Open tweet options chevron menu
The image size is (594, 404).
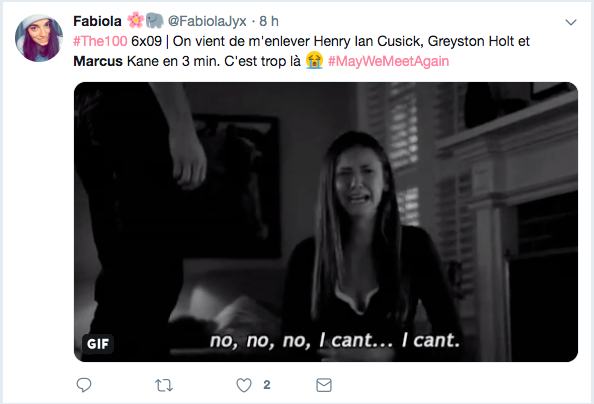571,22
